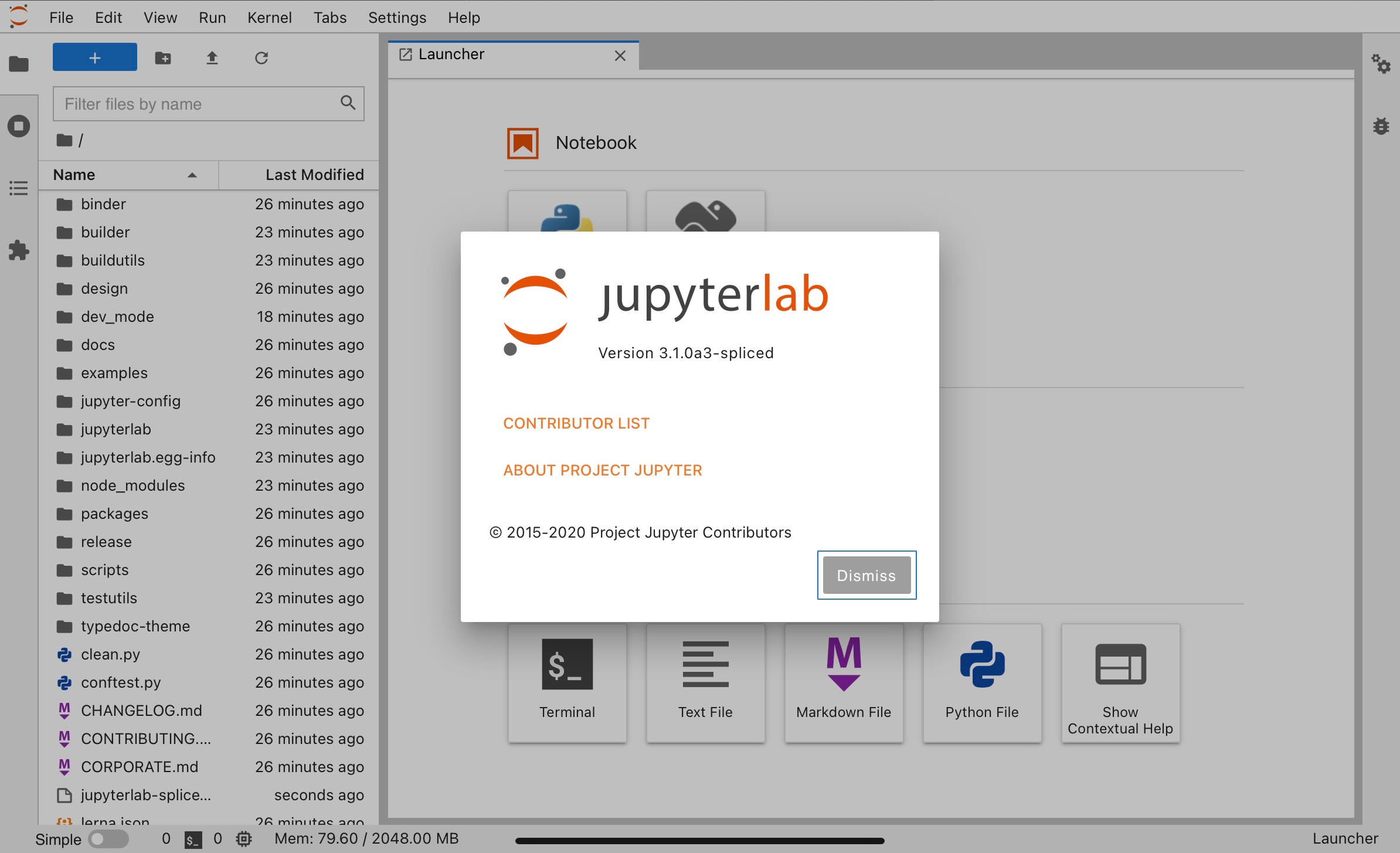
Task: Create a new Markdown File
Action: [x=843, y=683]
